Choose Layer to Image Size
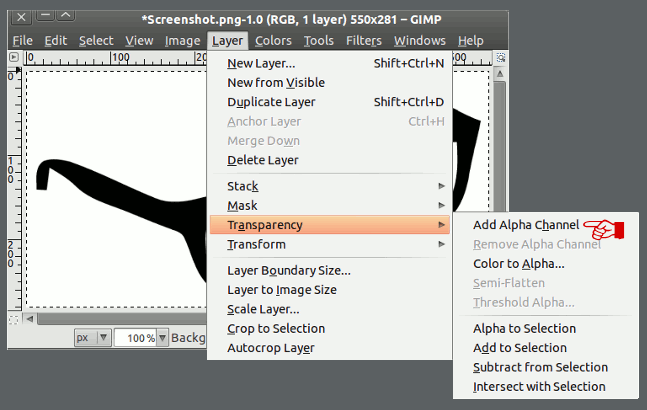The height and width of the screenshot is (410, 647). click(329, 290)
